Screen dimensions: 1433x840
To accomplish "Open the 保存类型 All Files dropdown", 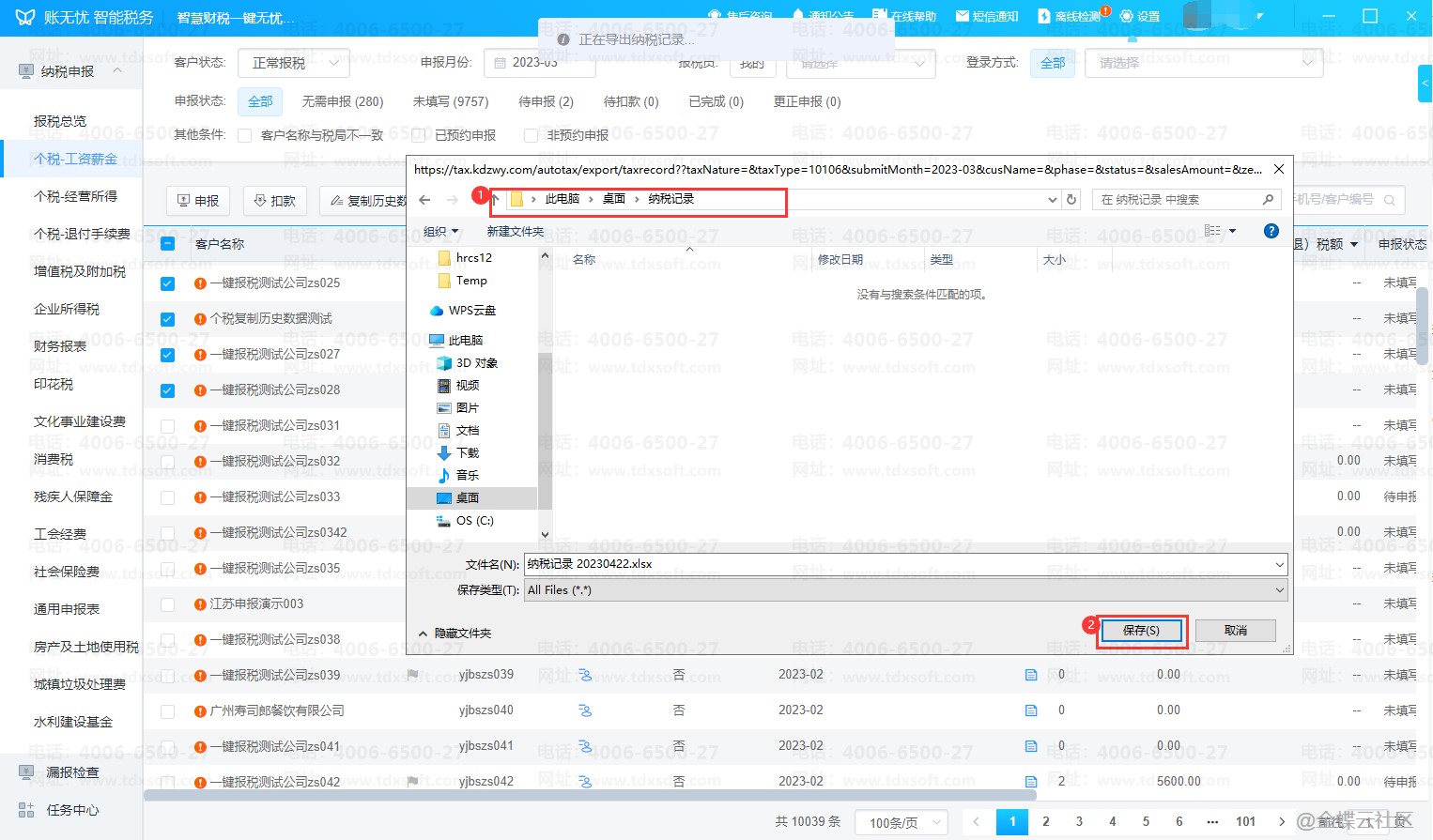I will coord(905,590).
